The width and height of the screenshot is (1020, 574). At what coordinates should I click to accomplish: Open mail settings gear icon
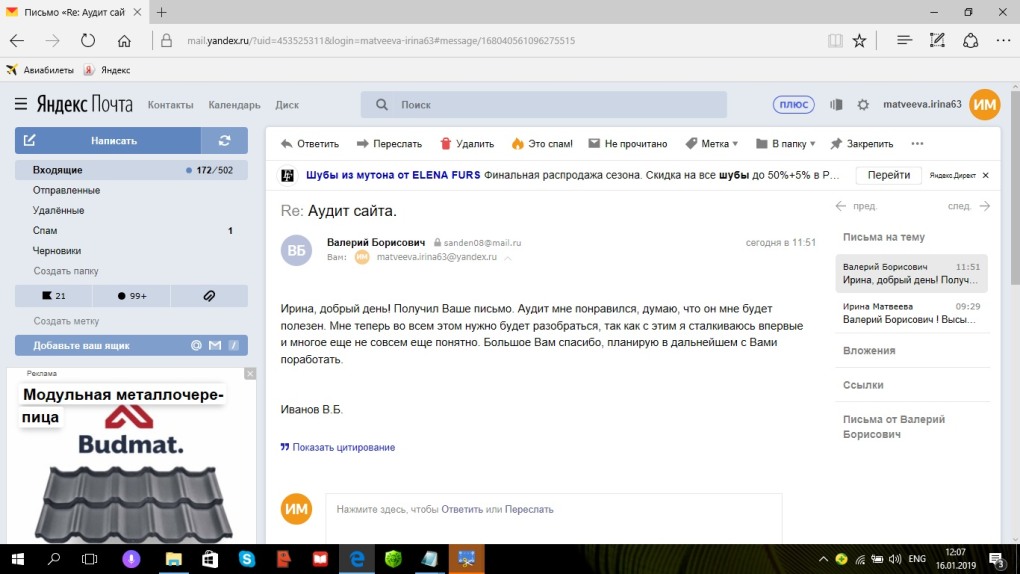tap(863, 105)
